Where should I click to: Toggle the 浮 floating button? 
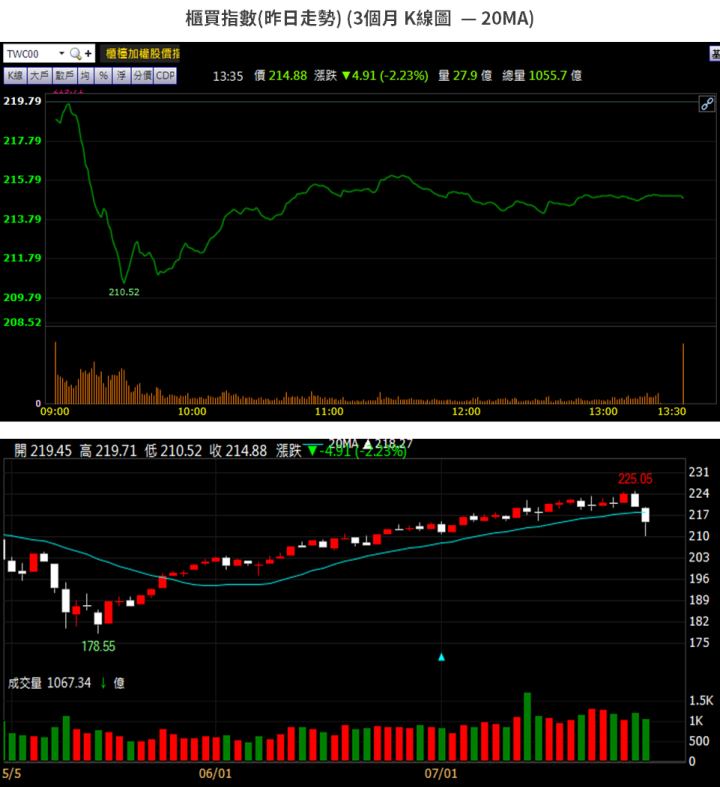(121, 76)
